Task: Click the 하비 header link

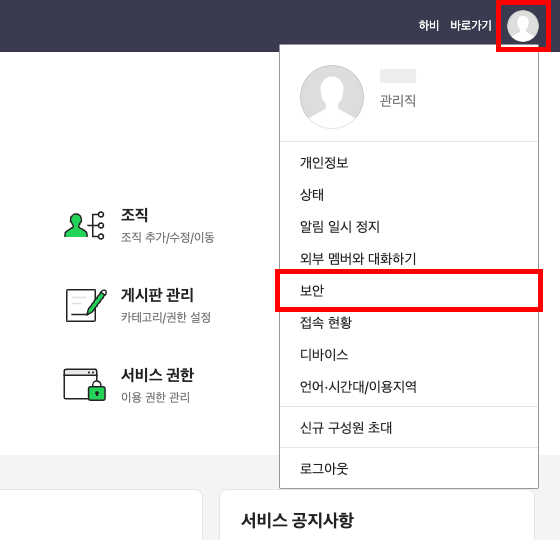Action: click(429, 25)
